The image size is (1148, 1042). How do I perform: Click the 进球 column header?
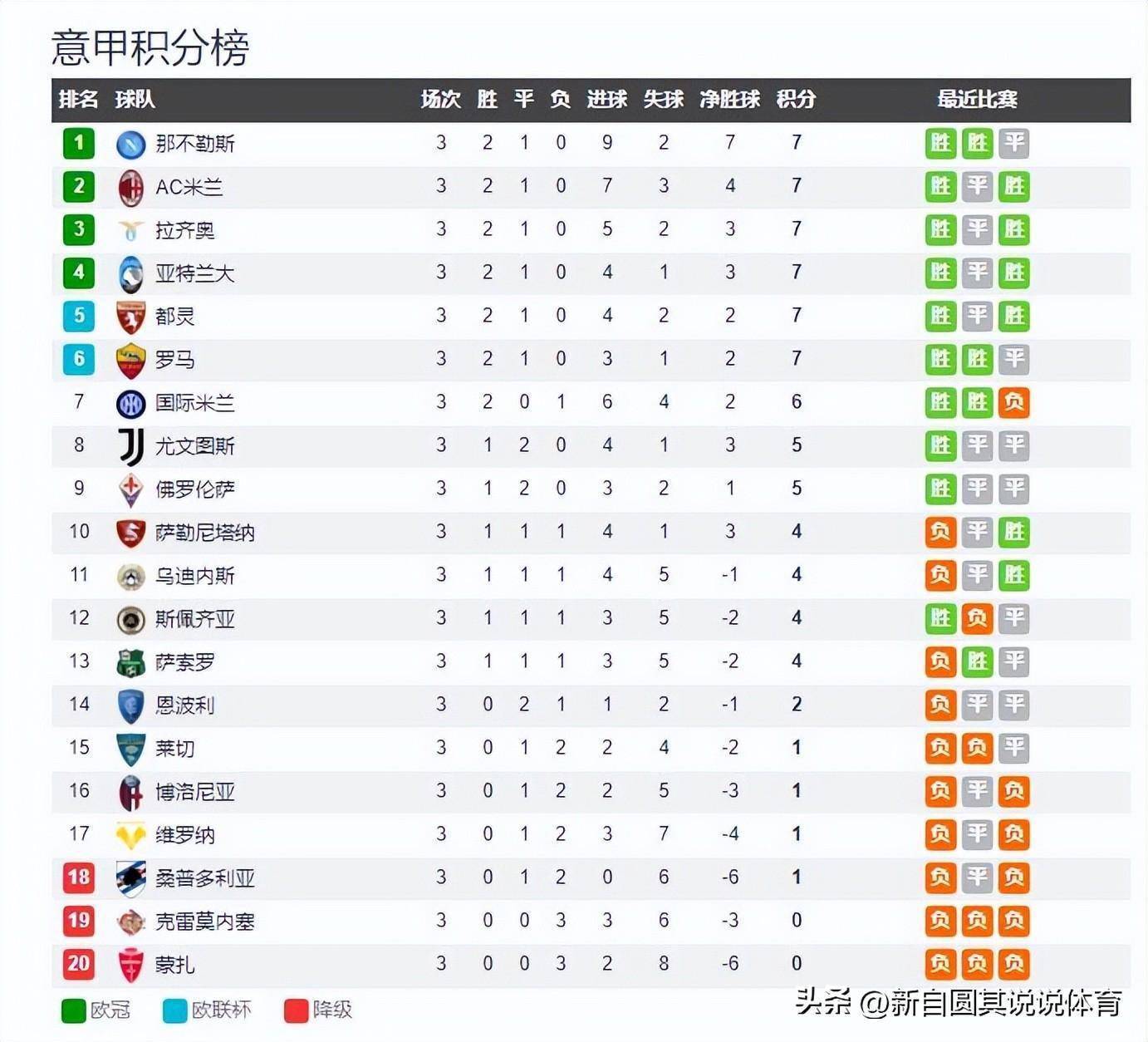pos(607,100)
